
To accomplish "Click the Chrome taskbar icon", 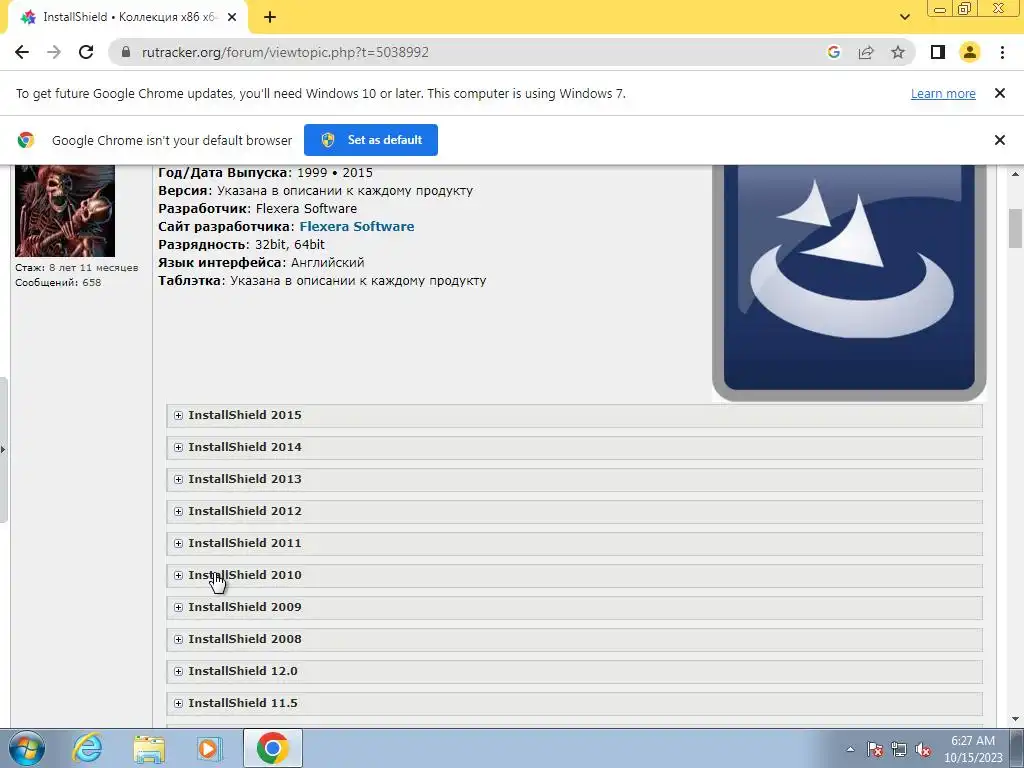I will coord(272,748).
